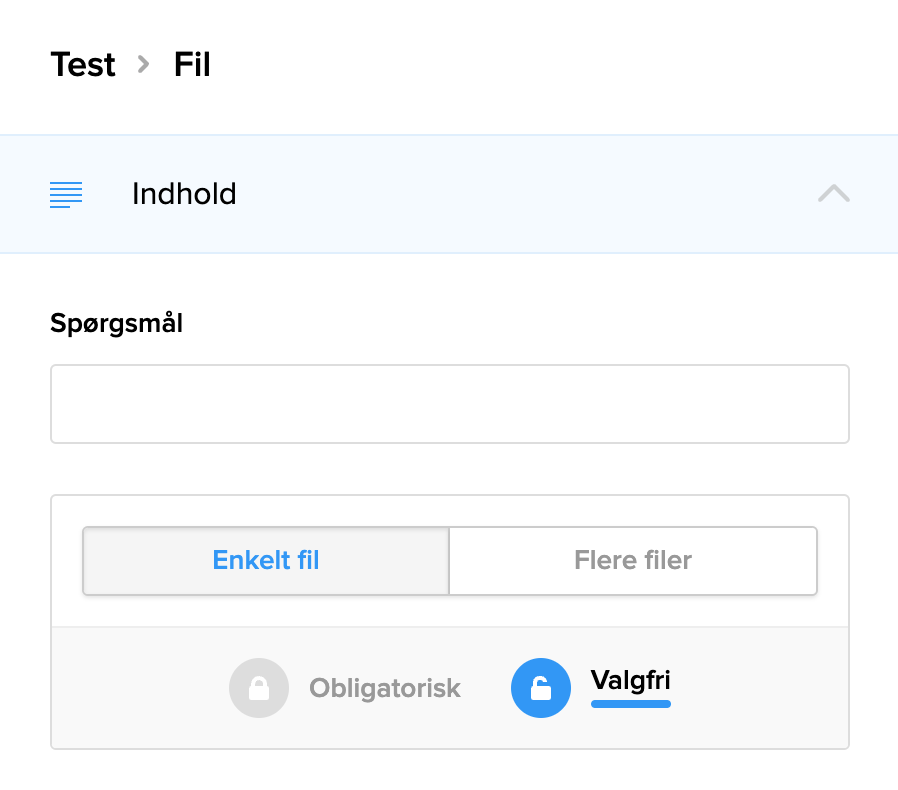Click the white area left of Enkelt fil

pos(67,560)
